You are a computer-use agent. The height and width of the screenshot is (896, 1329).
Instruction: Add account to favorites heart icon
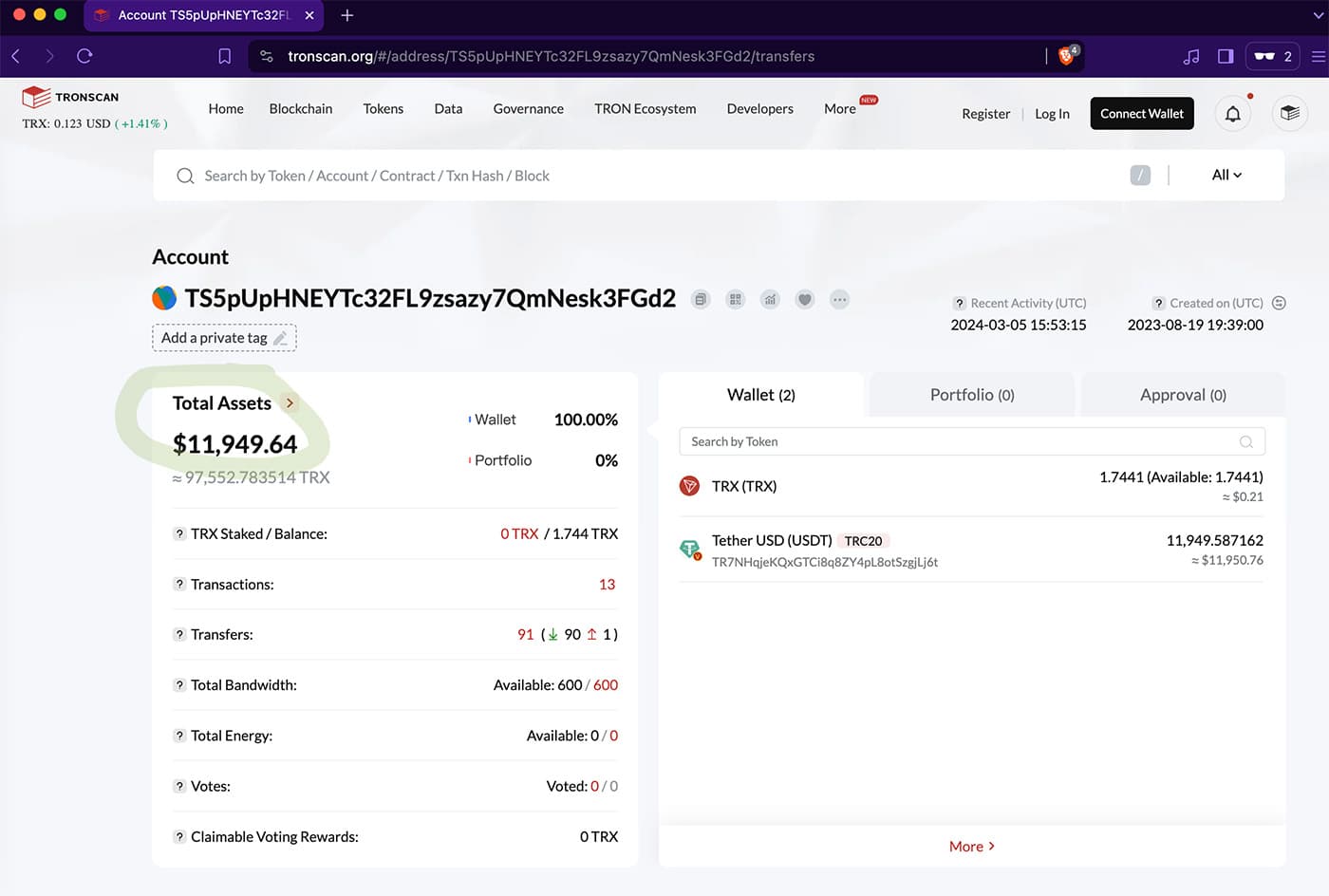(805, 300)
